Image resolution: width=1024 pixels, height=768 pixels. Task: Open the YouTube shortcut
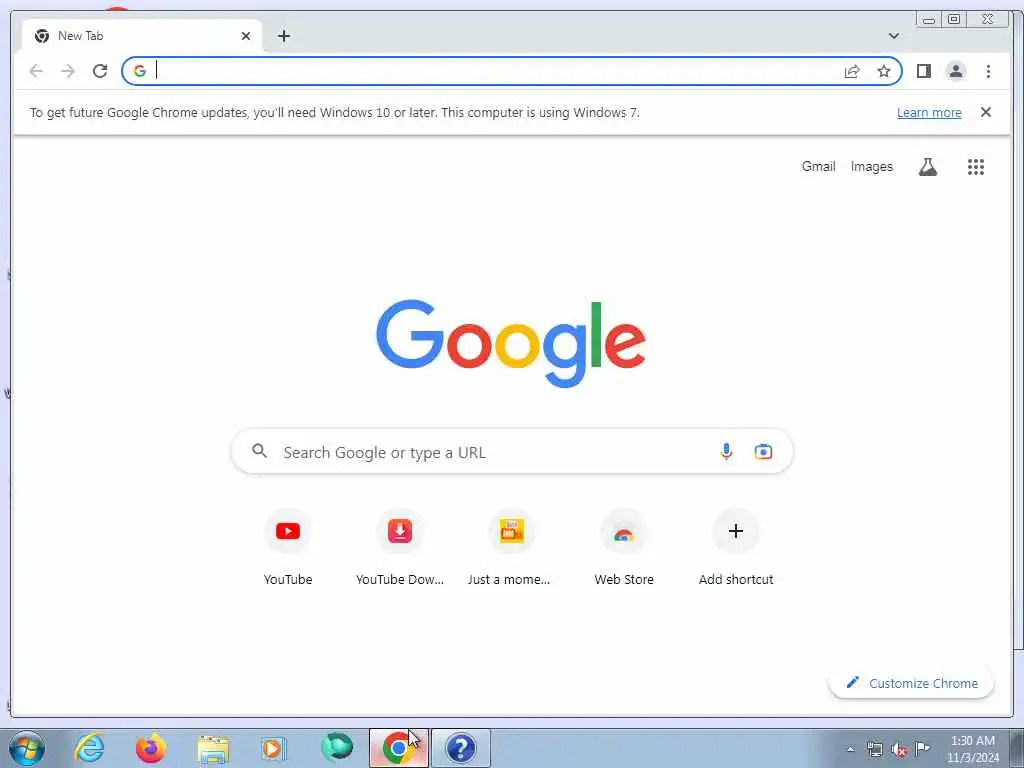click(288, 548)
